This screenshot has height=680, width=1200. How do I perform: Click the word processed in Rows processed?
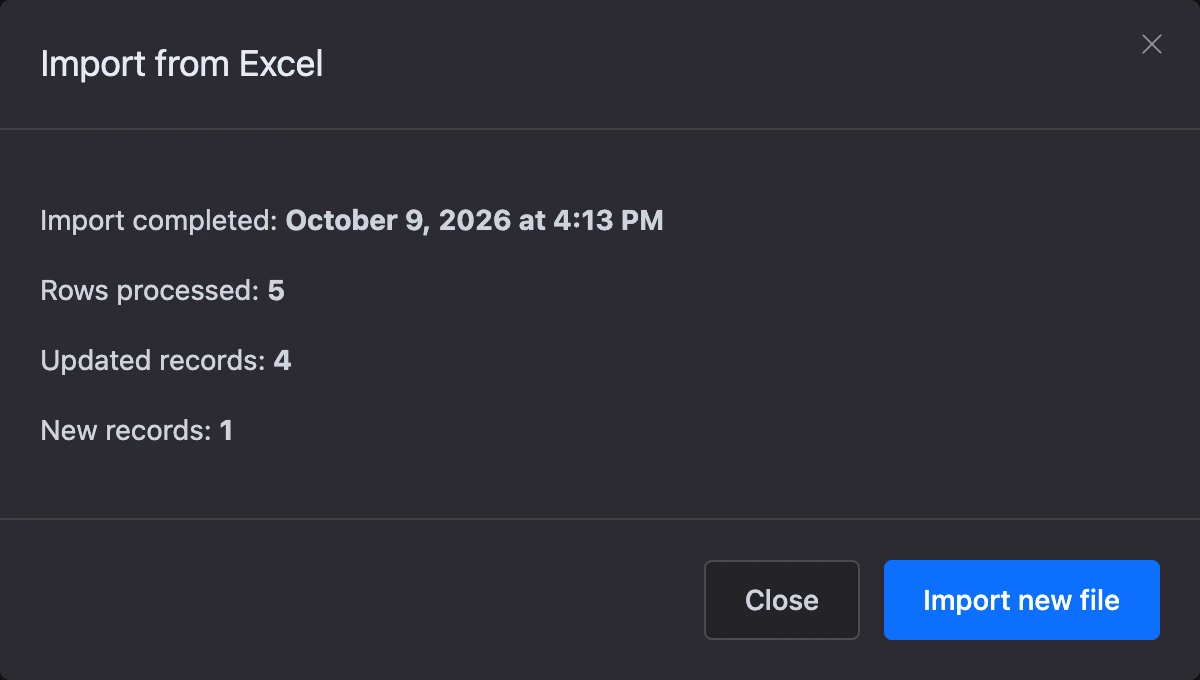tap(188, 292)
